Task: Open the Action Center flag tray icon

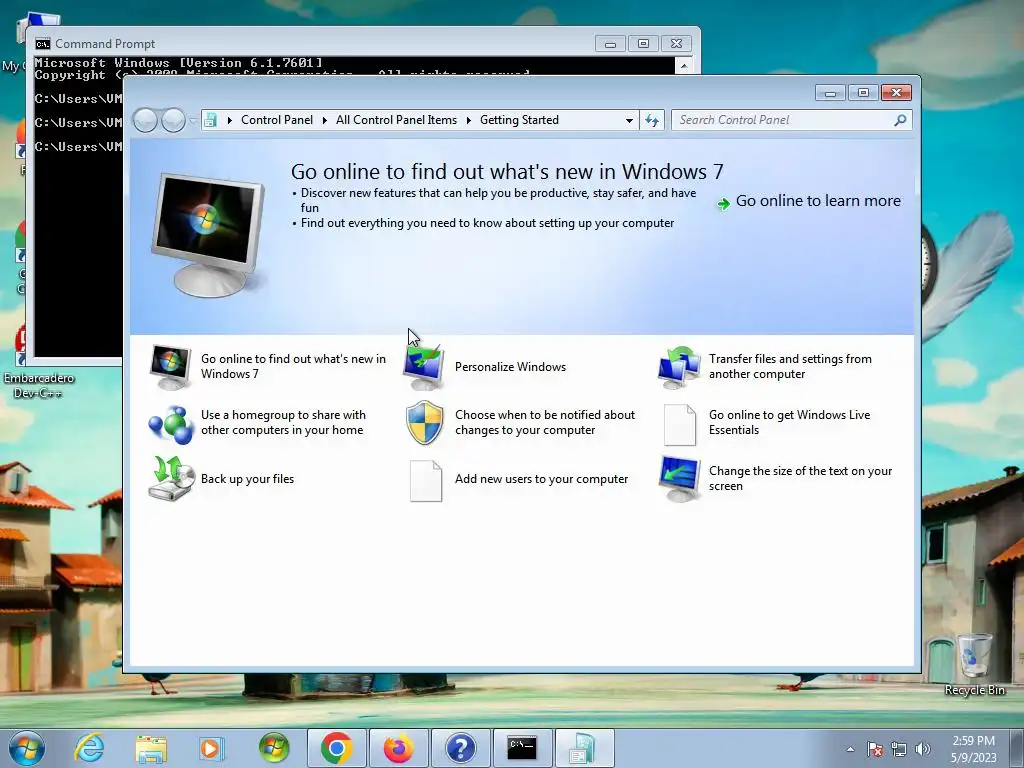Action: (x=875, y=749)
